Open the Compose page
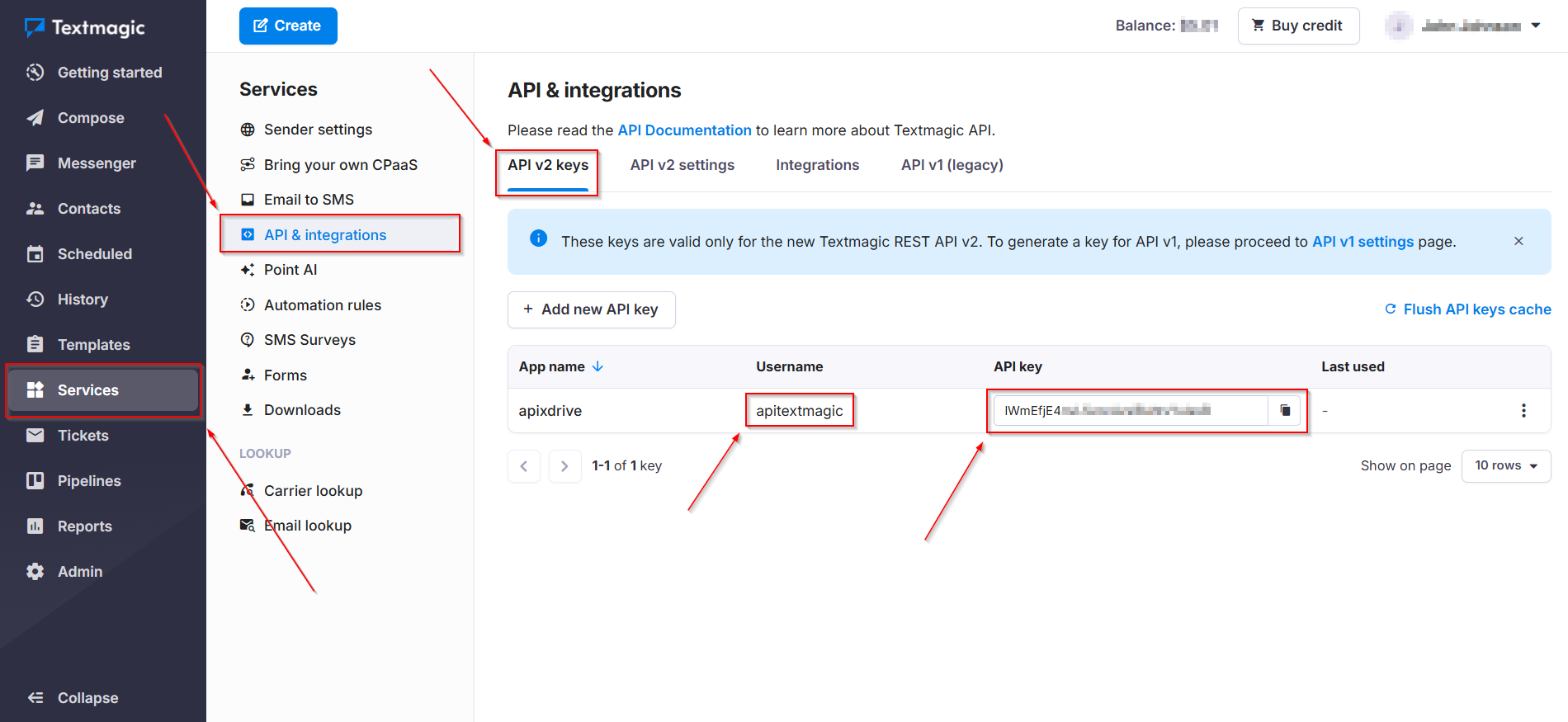Screen dimensions: 1568x722 [x=103, y=118]
